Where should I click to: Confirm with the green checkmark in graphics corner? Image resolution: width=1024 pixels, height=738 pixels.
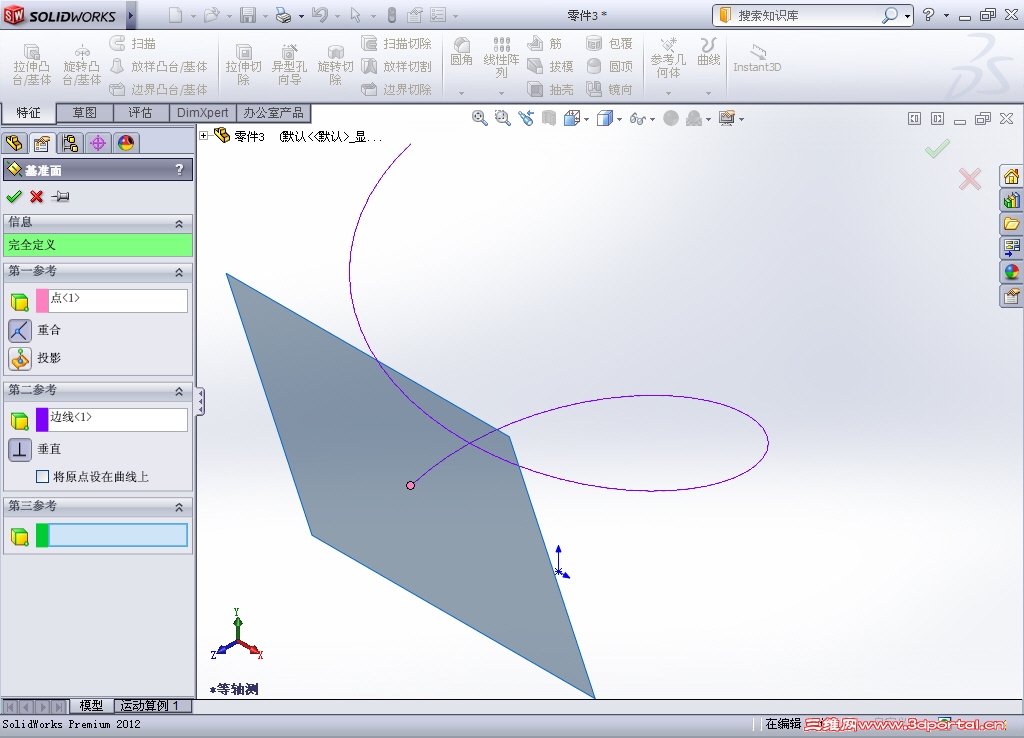(x=937, y=149)
